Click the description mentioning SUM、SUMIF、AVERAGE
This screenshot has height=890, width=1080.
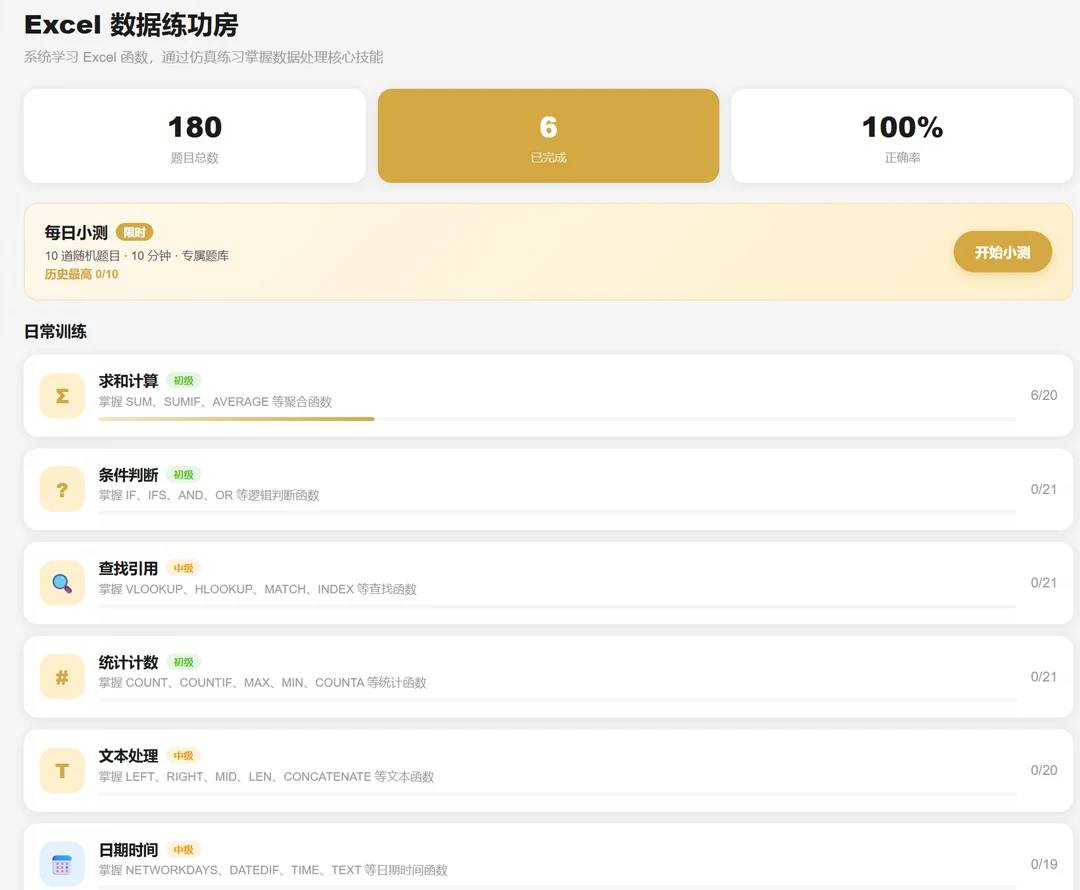(x=215, y=402)
